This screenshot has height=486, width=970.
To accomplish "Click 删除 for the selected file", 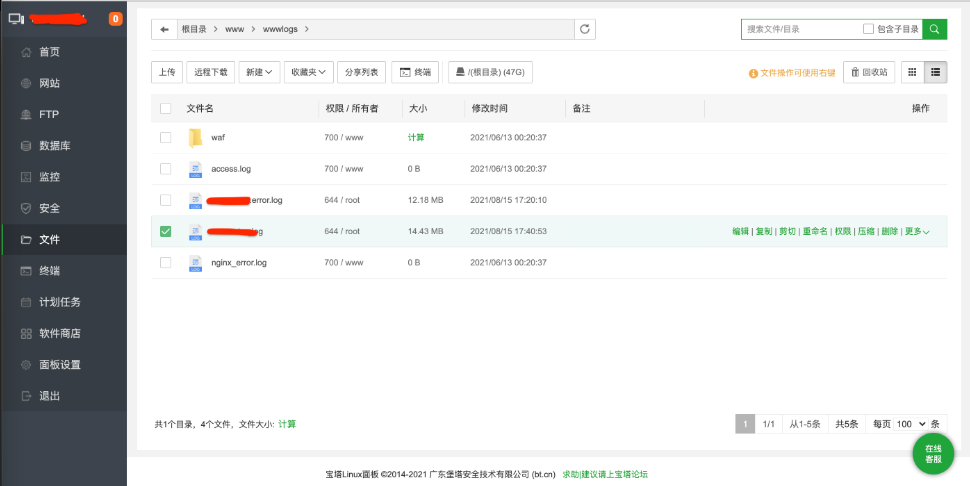I will click(x=889, y=231).
